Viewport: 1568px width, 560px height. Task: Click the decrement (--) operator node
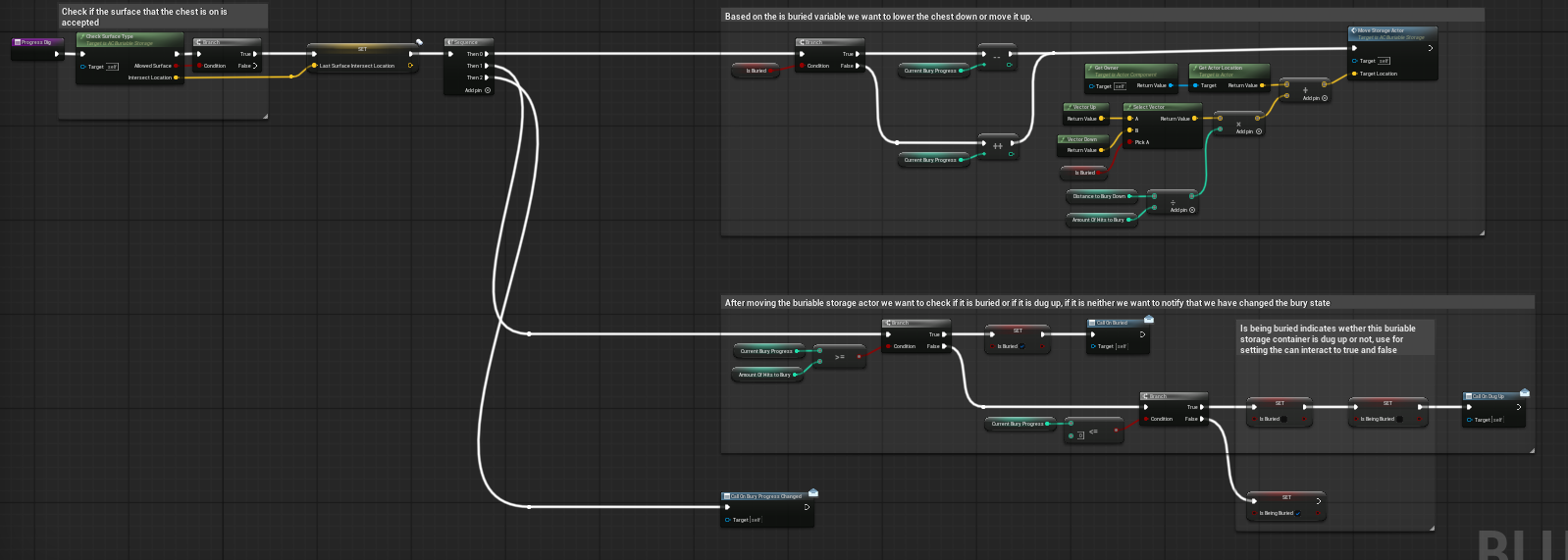[997, 57]
